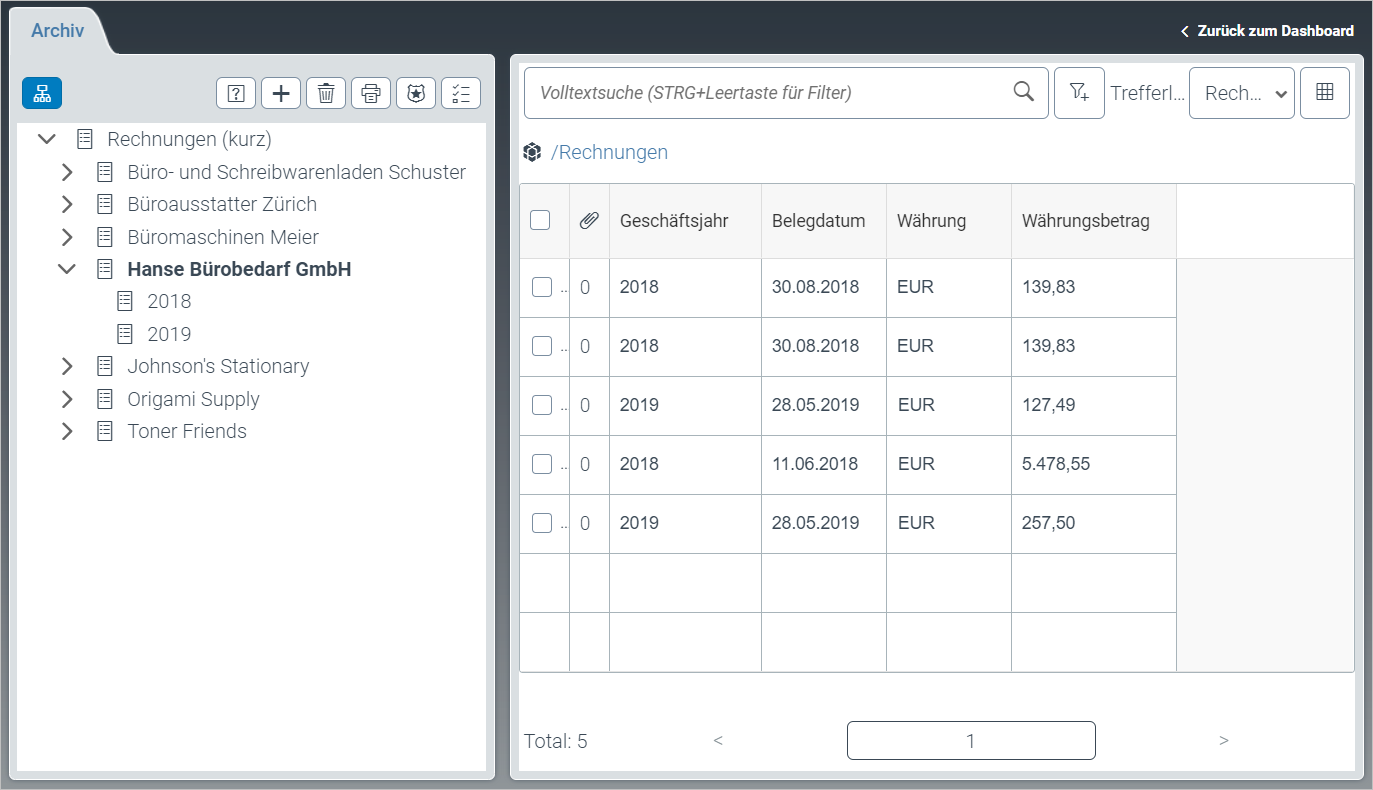This screenshot has width=1373, height=790.
Task: Click the plus icon to add entry
Action: tap(281, 93)
